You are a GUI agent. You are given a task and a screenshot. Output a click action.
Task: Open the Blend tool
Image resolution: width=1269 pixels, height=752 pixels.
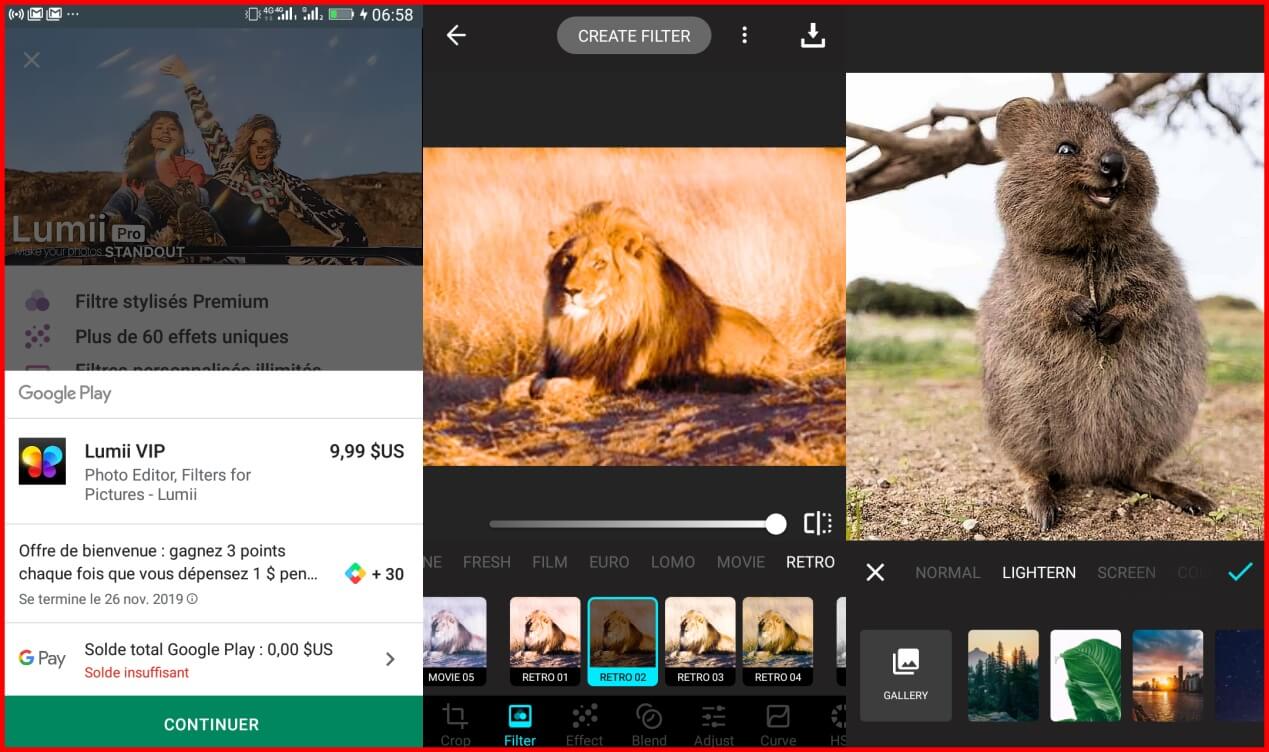pyautogui.click(x=649, y=724)
